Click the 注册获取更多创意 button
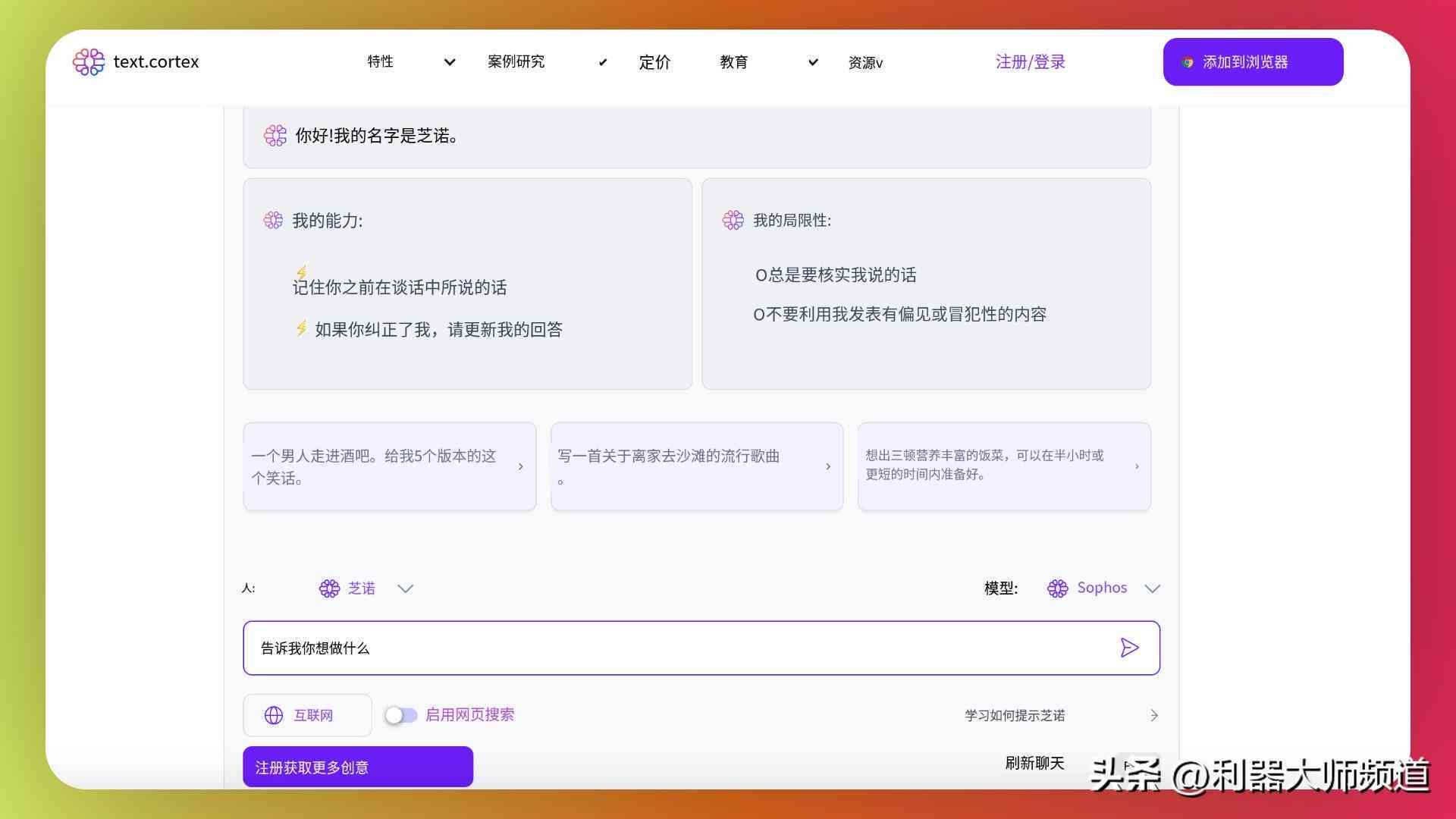Screen dimensions: 1456x819 tap(357, 767)
